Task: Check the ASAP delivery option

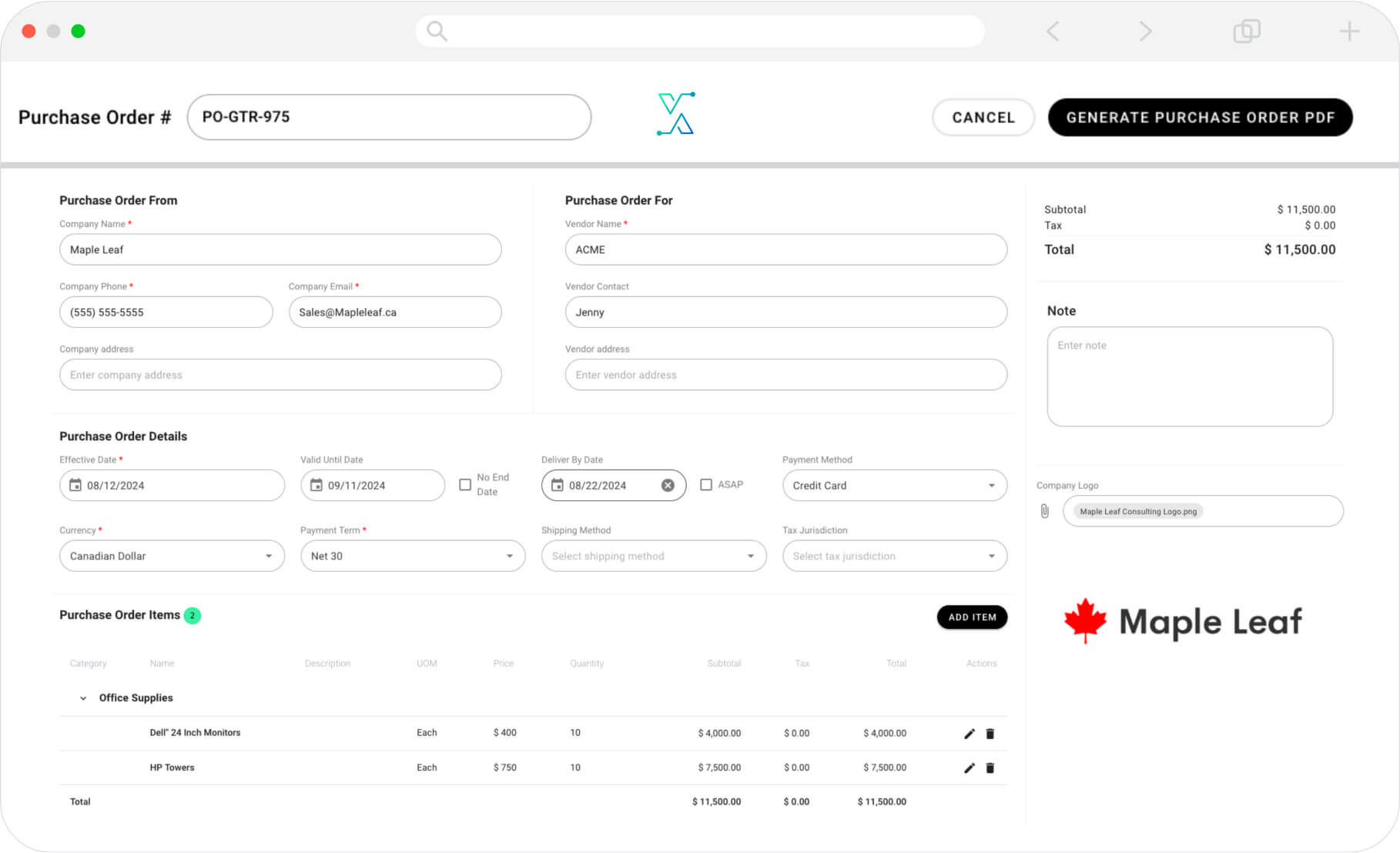Action: click(706, 484)
